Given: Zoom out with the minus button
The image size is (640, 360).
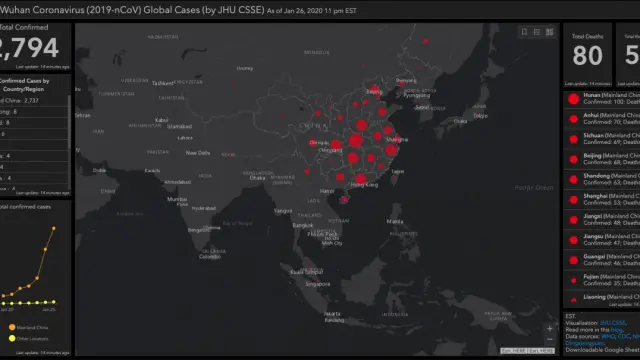Looking at the screenshot, I should 550,340.
